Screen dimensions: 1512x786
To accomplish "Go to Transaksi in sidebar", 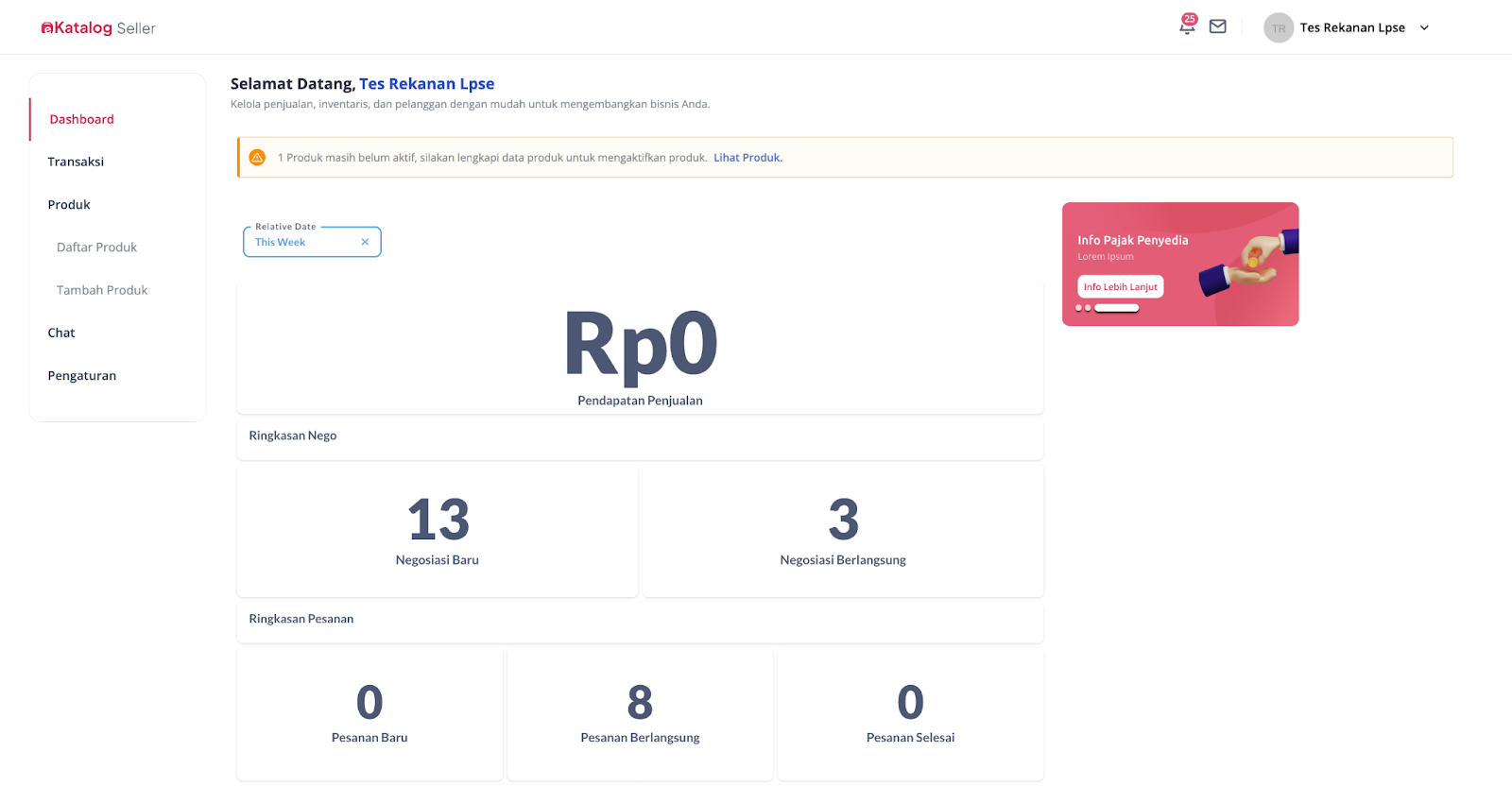I will 76,162.
